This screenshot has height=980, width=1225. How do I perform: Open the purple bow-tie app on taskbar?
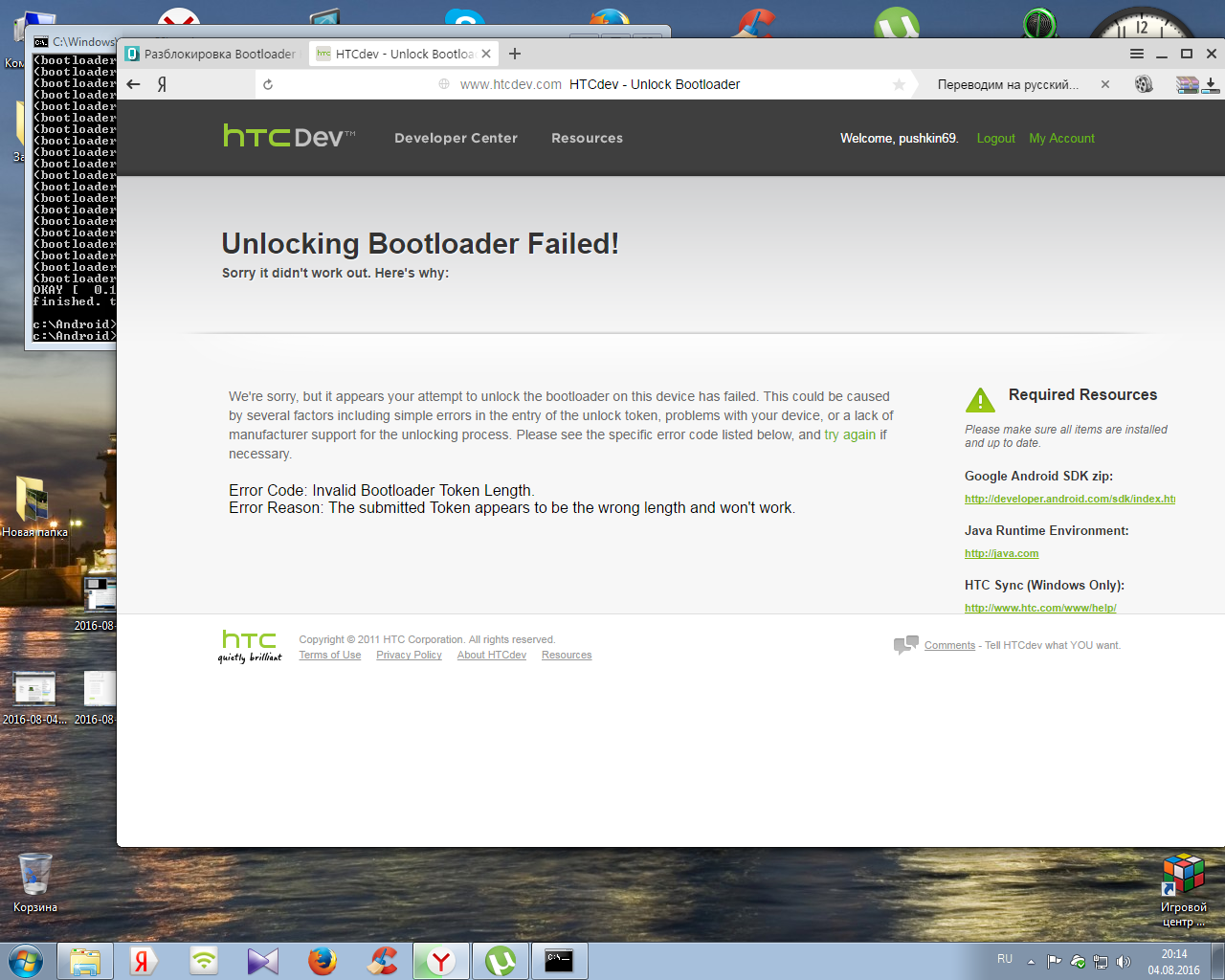[x=262, y=961]
